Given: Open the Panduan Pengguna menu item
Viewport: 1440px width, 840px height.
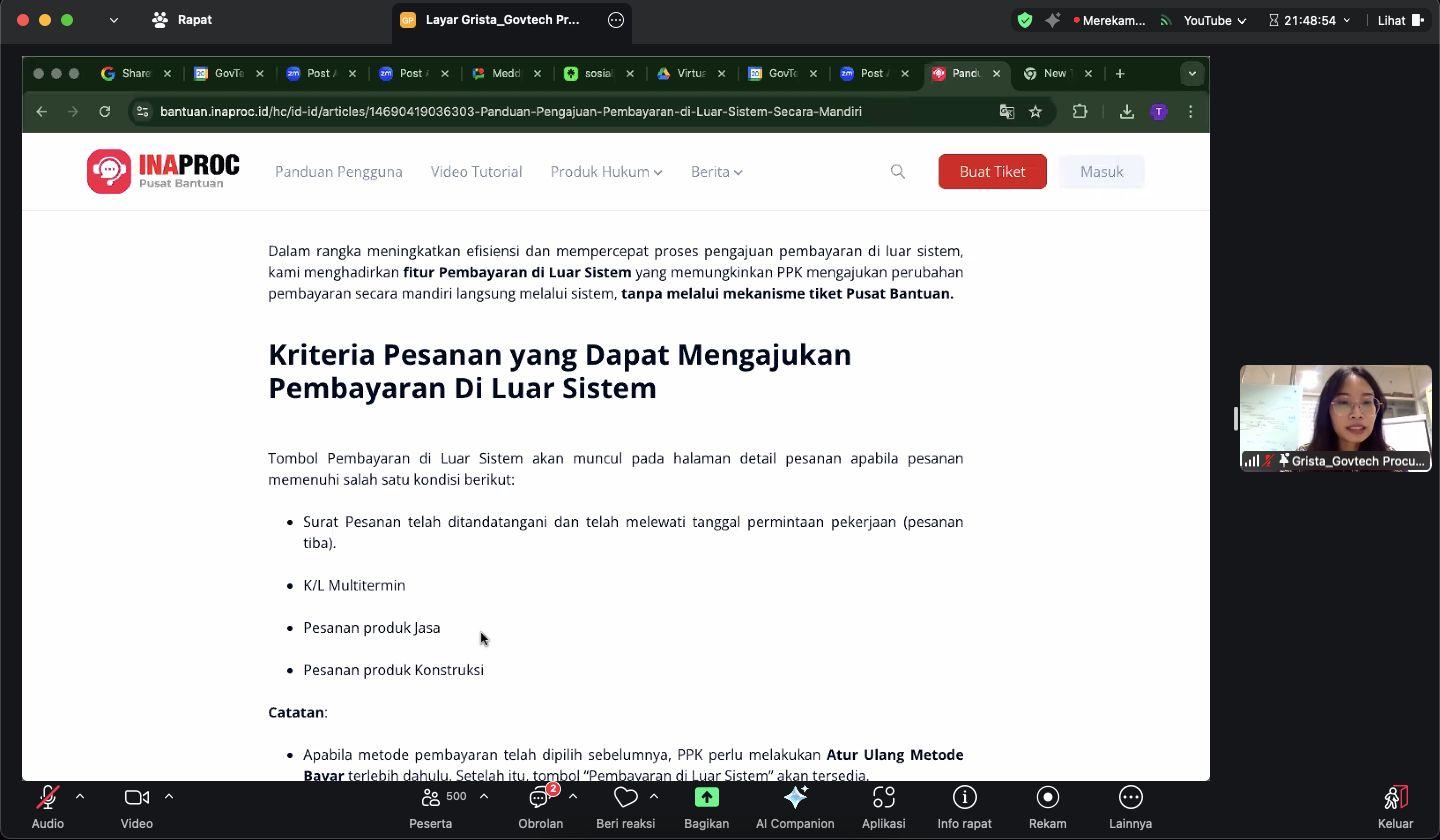Looking at the screenshot, I should pyautogui.click(x=339, y=172).
